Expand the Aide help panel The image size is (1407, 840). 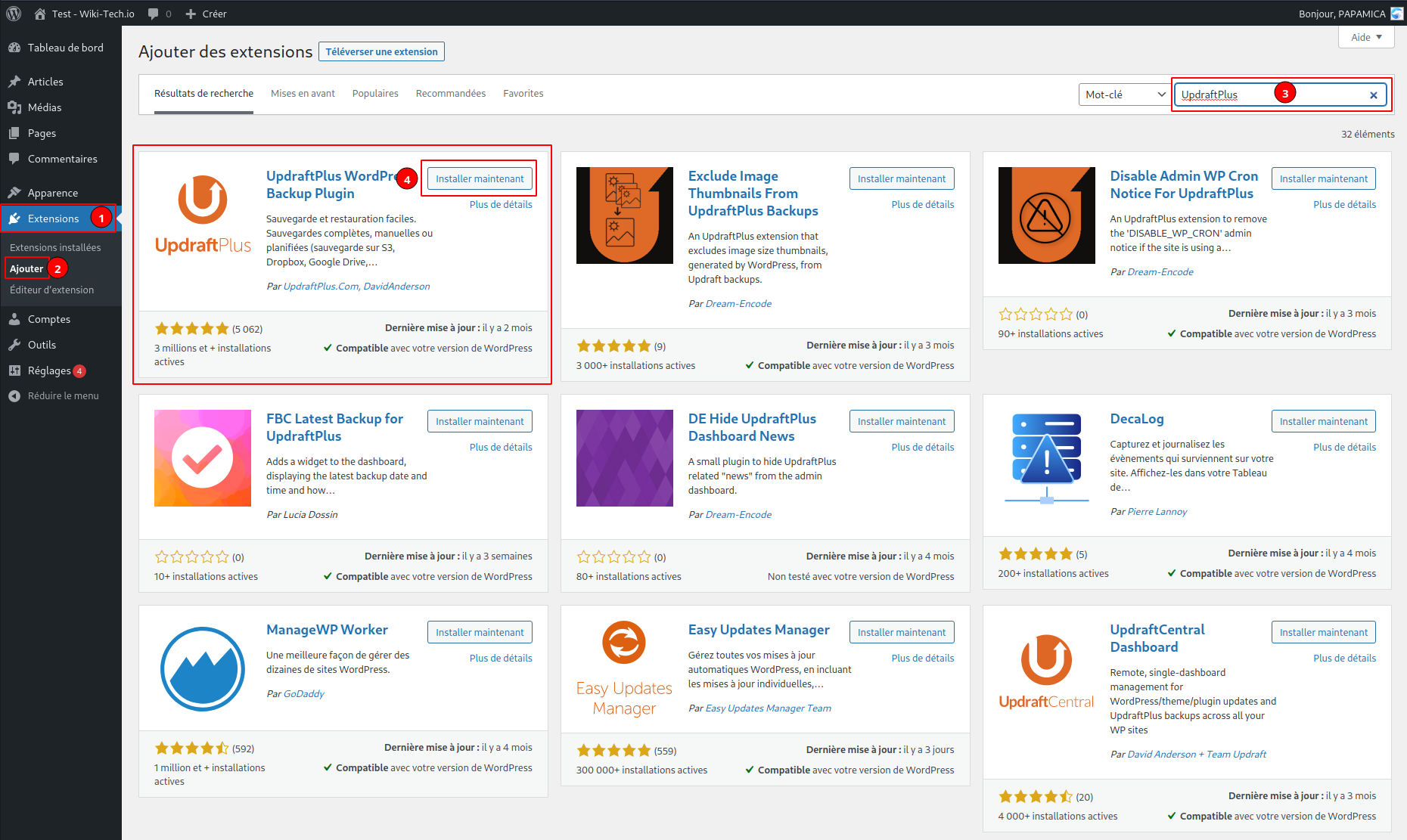(1366, 37)
